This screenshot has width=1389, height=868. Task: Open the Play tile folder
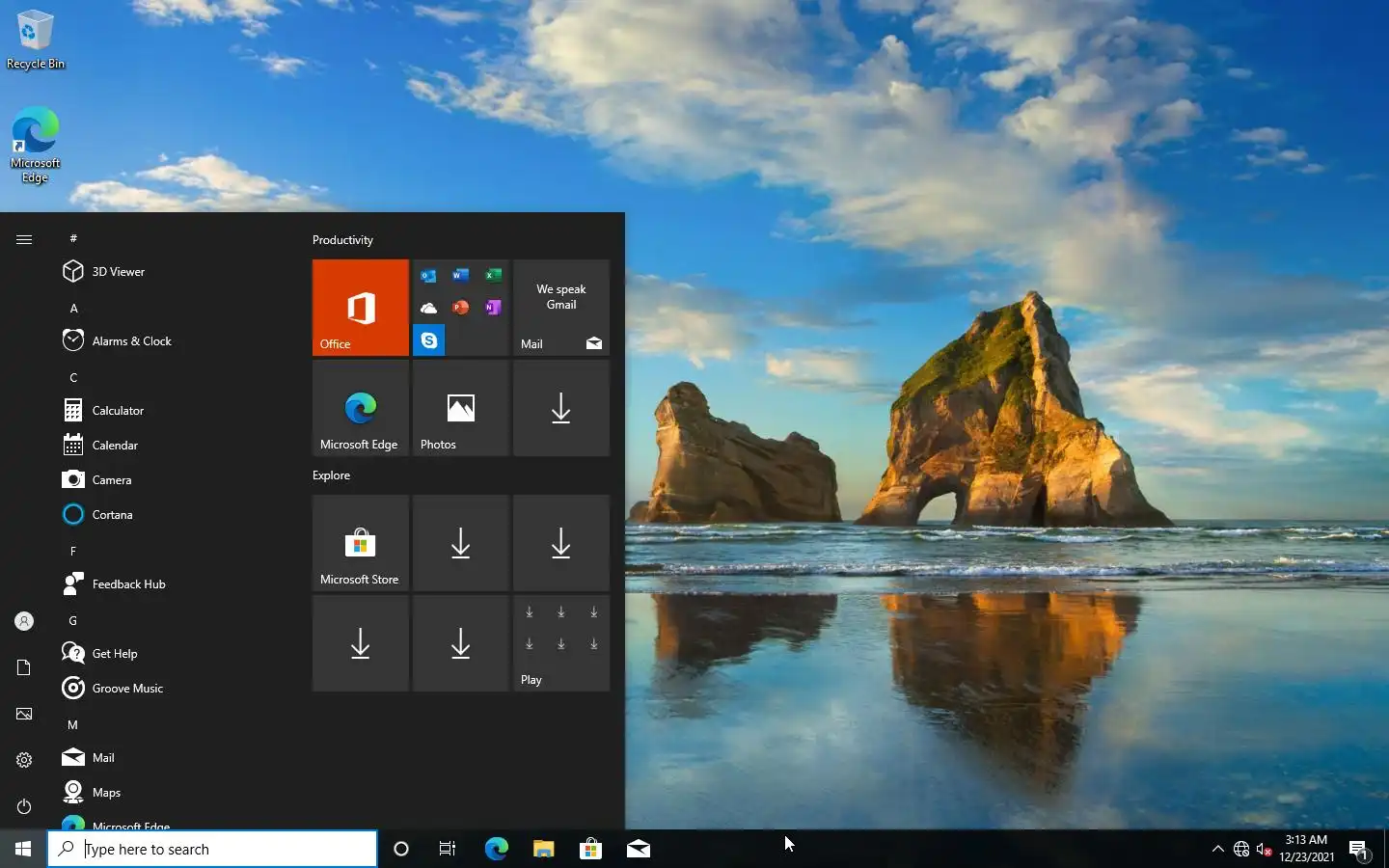click(x=561, y=643)
